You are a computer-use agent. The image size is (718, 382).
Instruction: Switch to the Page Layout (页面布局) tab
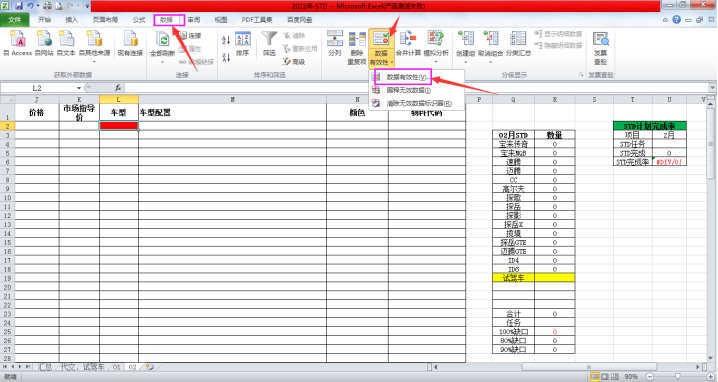105,20
